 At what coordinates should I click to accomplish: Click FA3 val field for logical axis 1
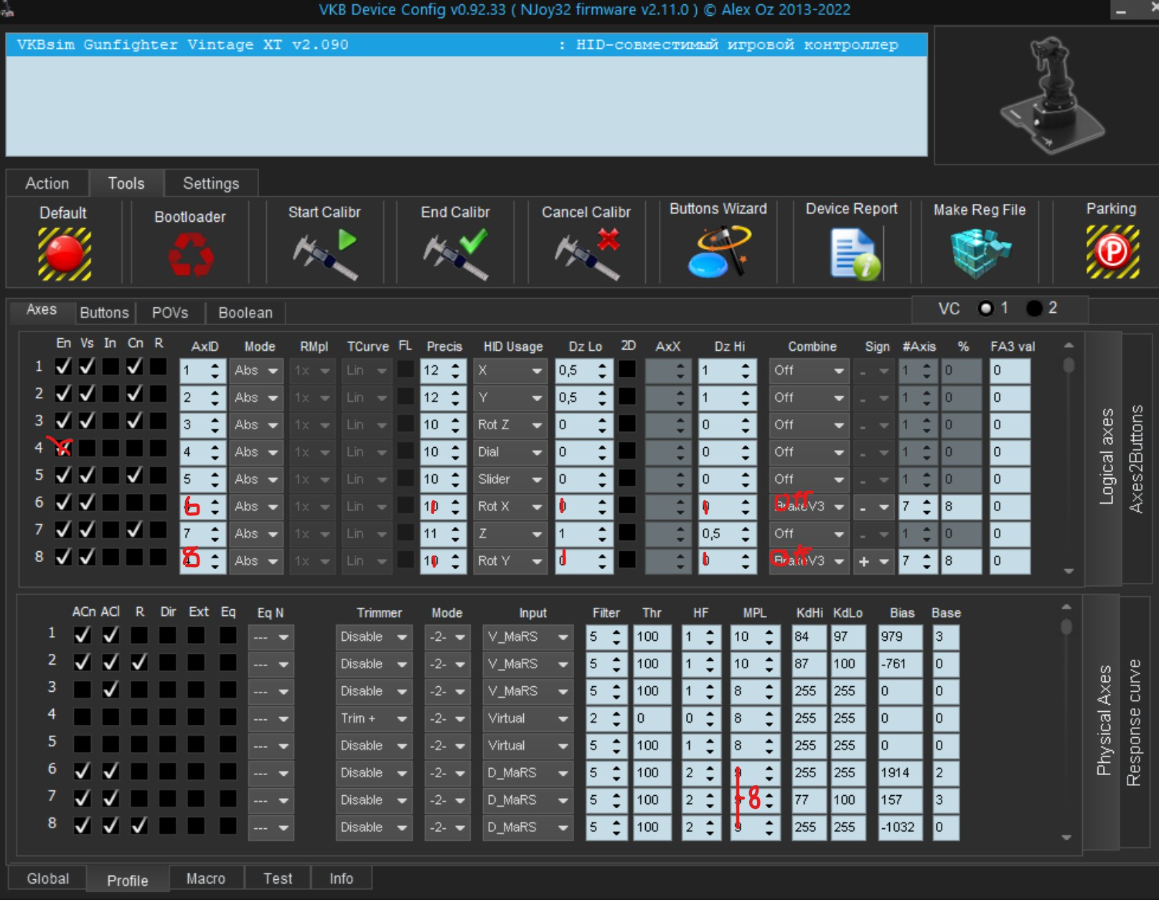click(x=1010, y=370)
